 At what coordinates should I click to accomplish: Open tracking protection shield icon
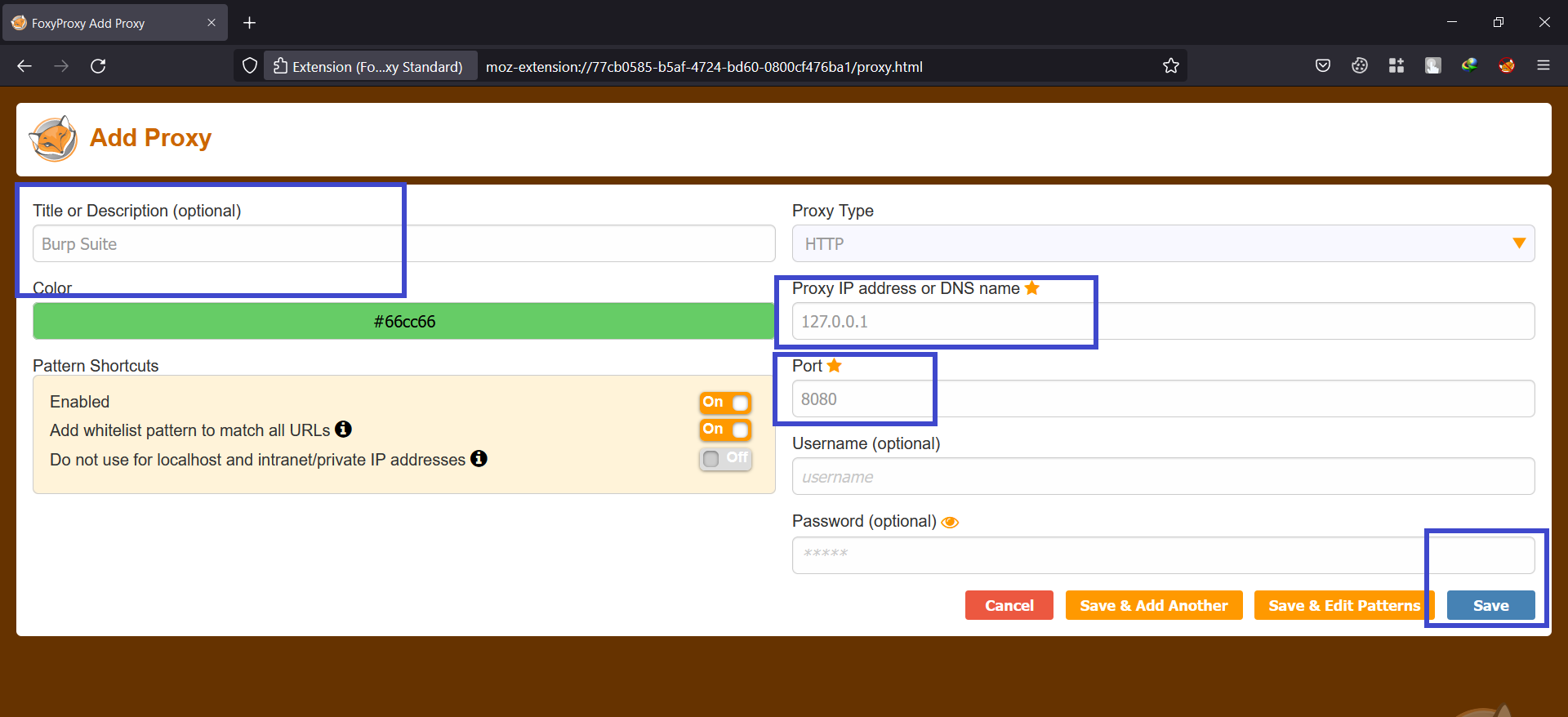click(250, 66)
